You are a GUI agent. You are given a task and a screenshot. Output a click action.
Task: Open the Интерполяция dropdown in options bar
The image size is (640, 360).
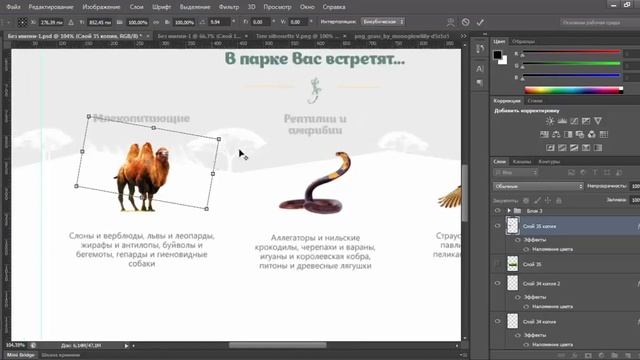pyautogui.click(x=383, y=22)
